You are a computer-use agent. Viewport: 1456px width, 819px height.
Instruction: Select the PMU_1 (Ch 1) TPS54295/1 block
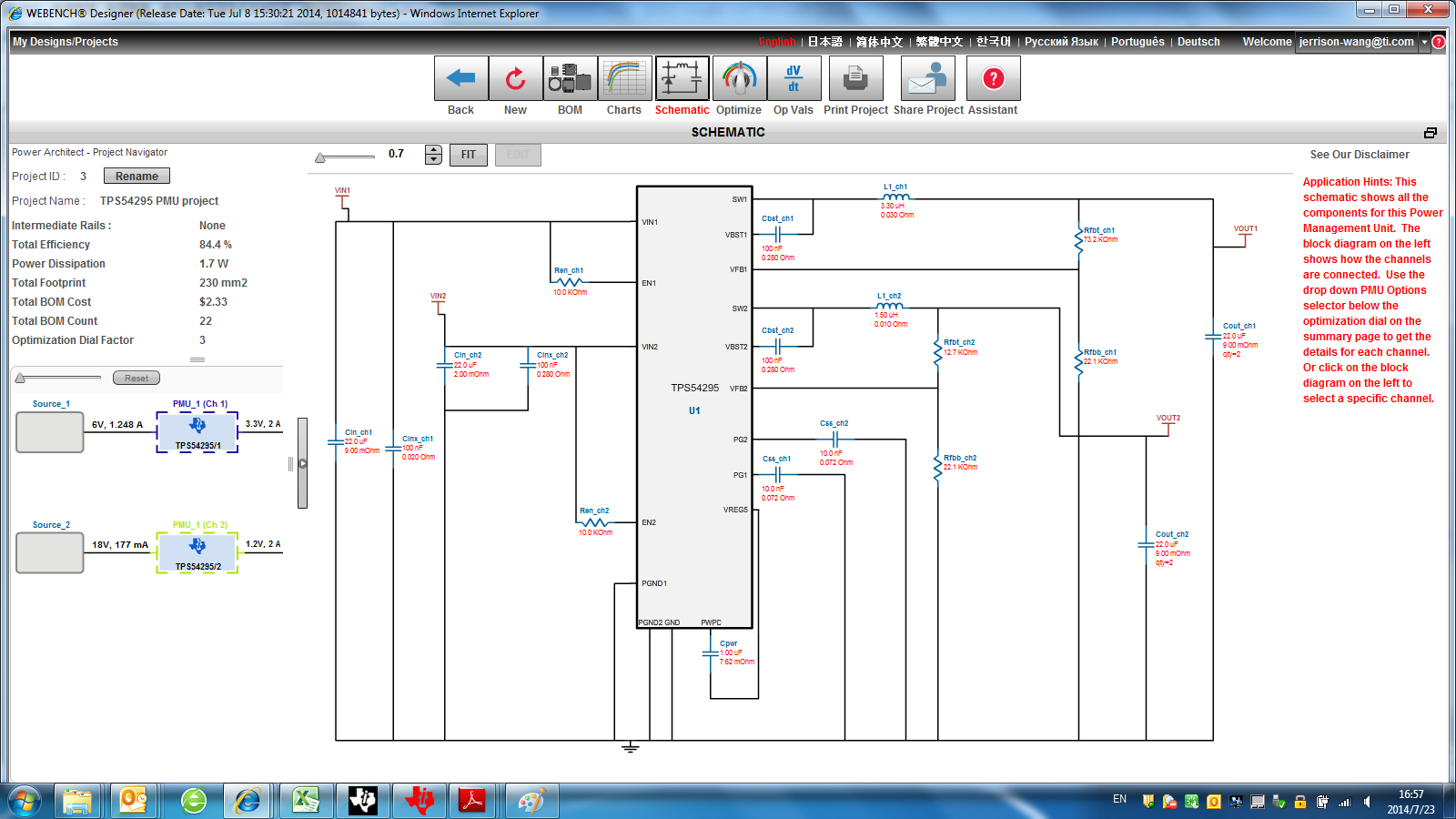197,432
